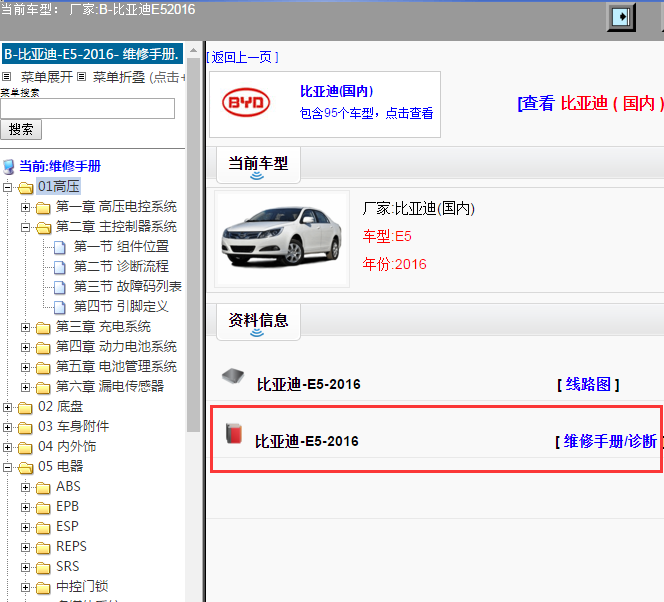Click the grey wiring diagram book icon
664x602 pixels.
[233, 376]
